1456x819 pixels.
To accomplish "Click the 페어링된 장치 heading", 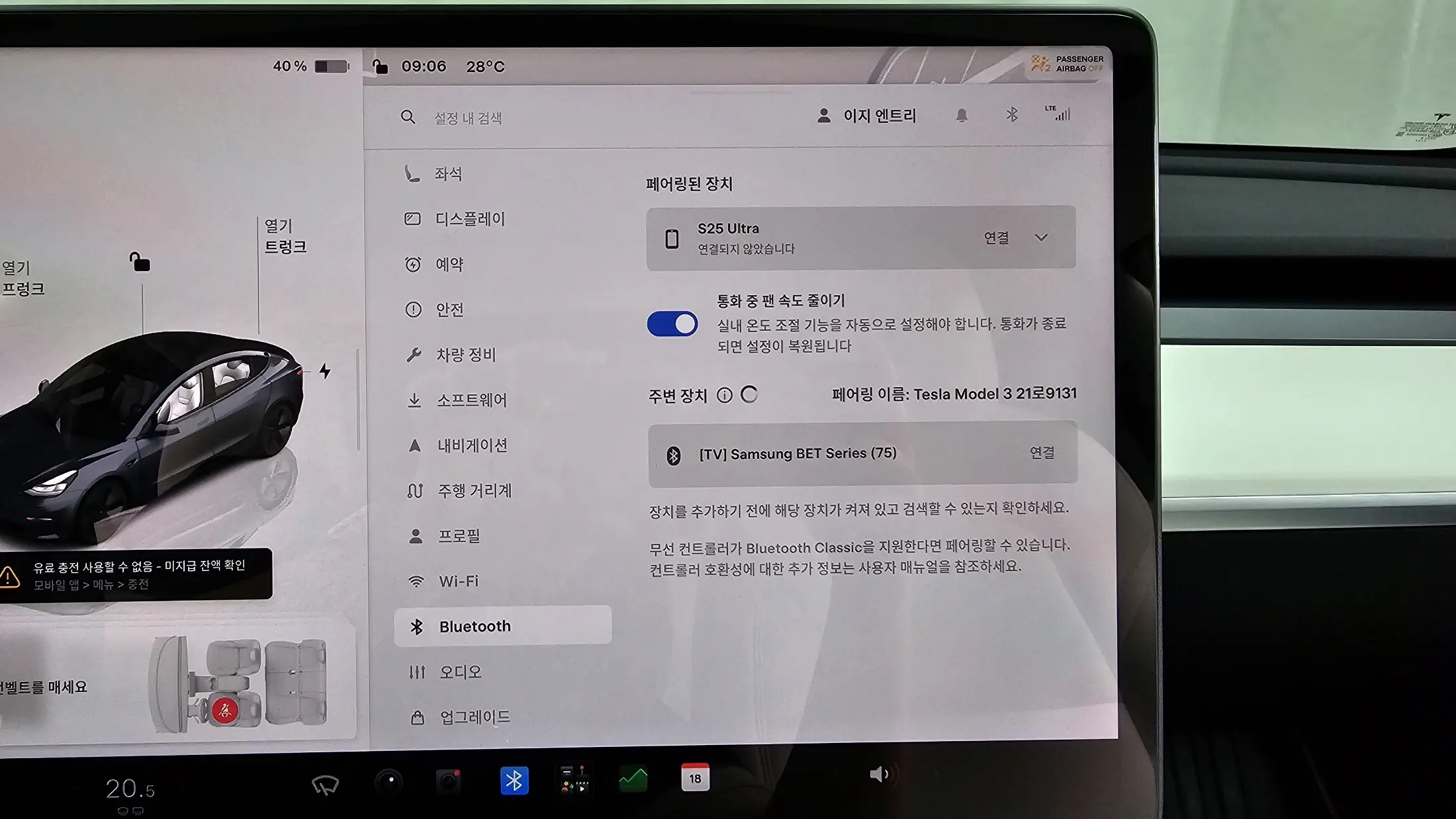I will (689, 183).
